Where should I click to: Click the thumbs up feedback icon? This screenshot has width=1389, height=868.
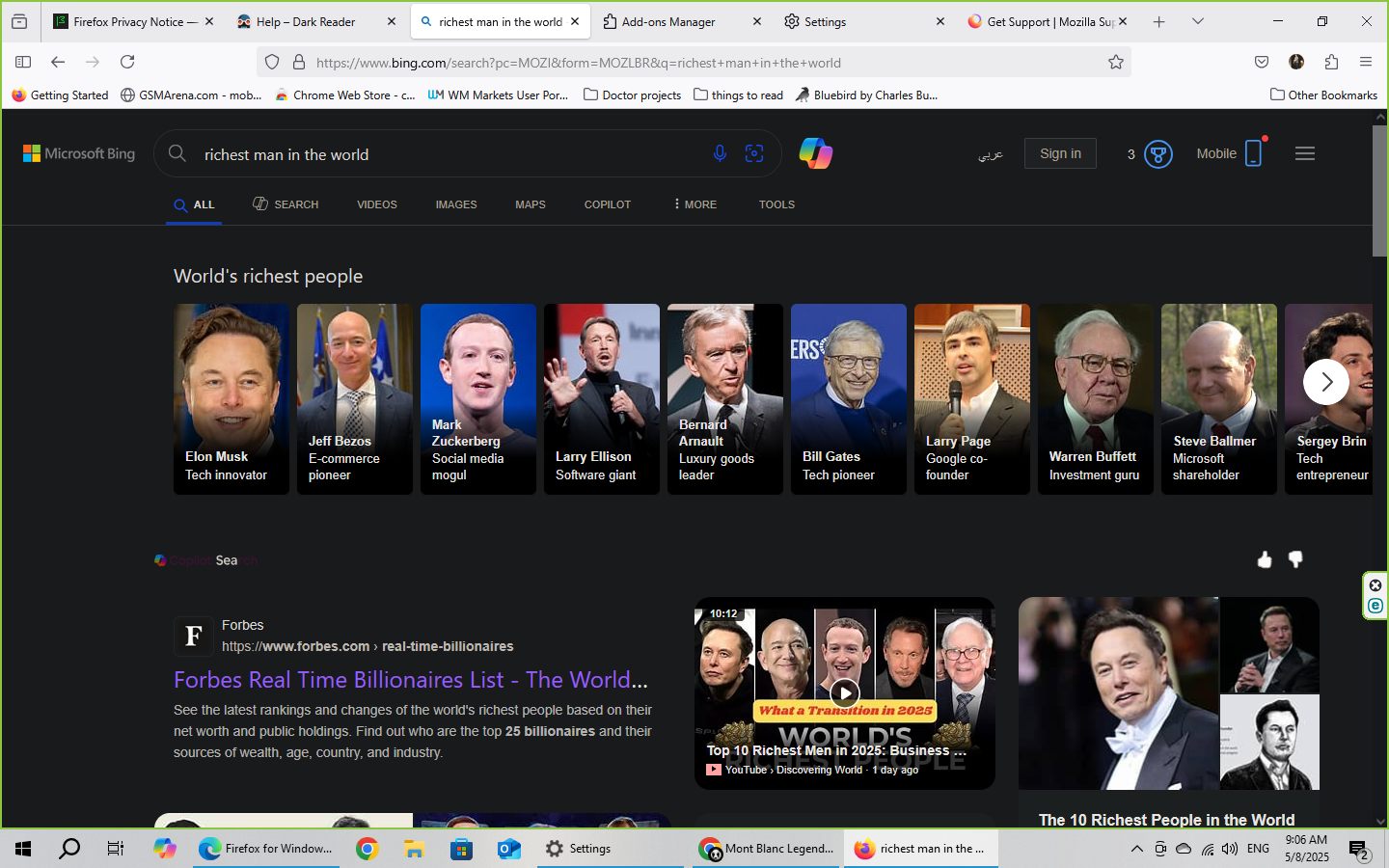(x=1265, y=559)
